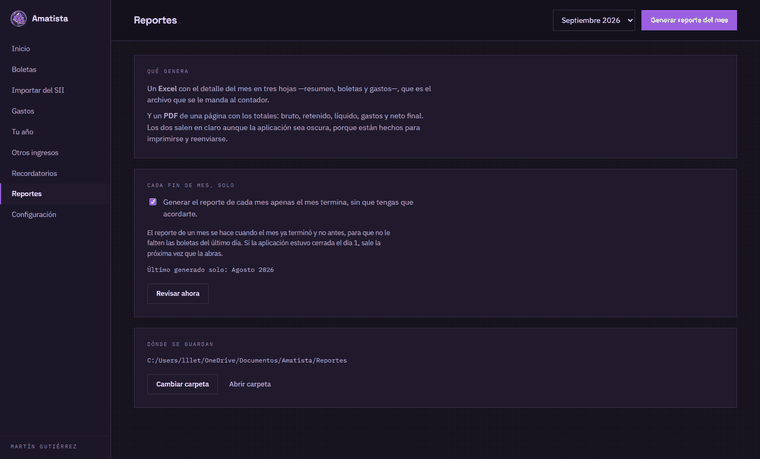This screenshot has height=459, width=760.
Task: Click the Amatista gem logo icon
Action: (x=18, y=19)
